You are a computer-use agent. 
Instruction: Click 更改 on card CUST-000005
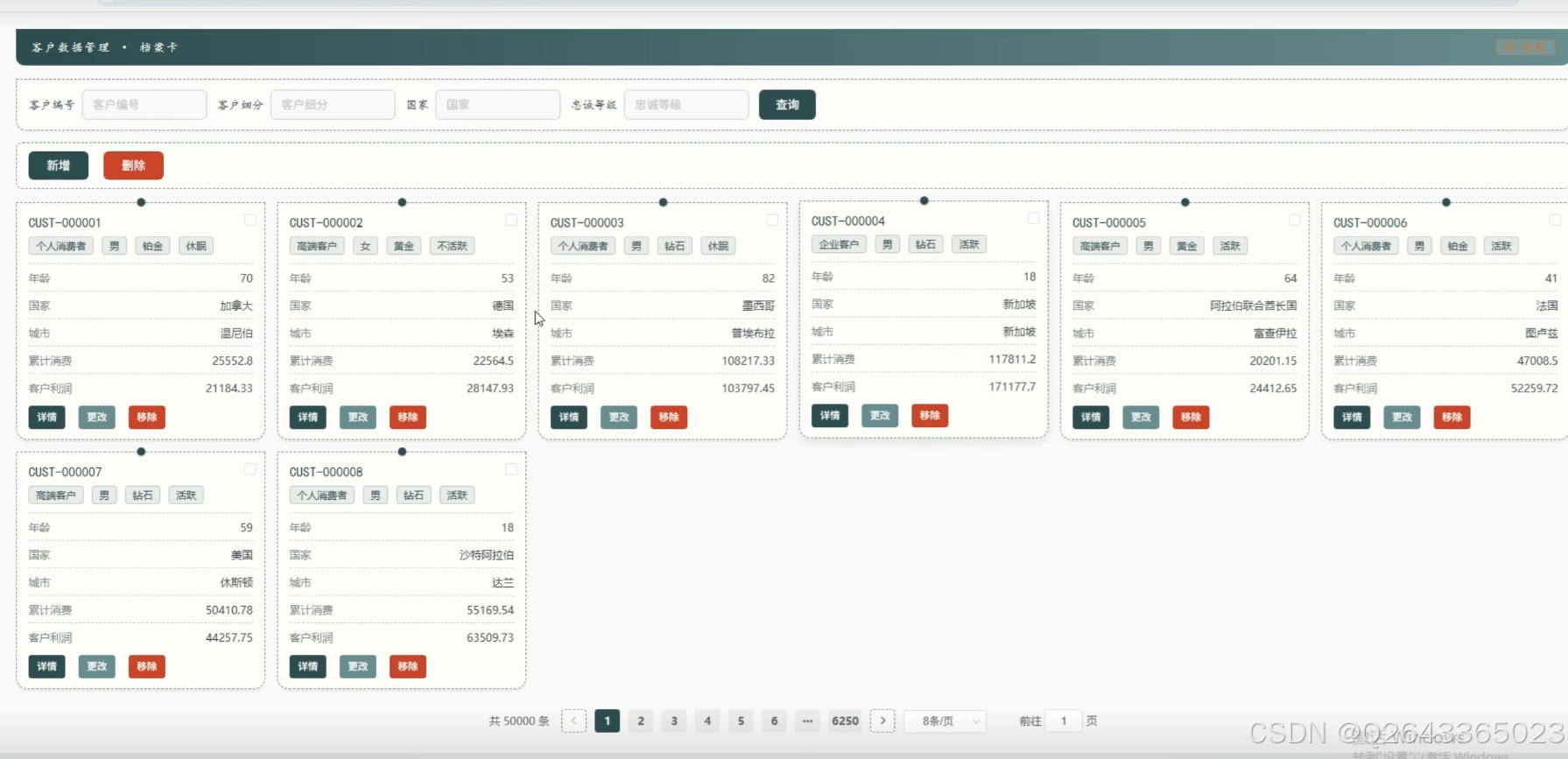pyautogui.click(x=1141, y=418)
